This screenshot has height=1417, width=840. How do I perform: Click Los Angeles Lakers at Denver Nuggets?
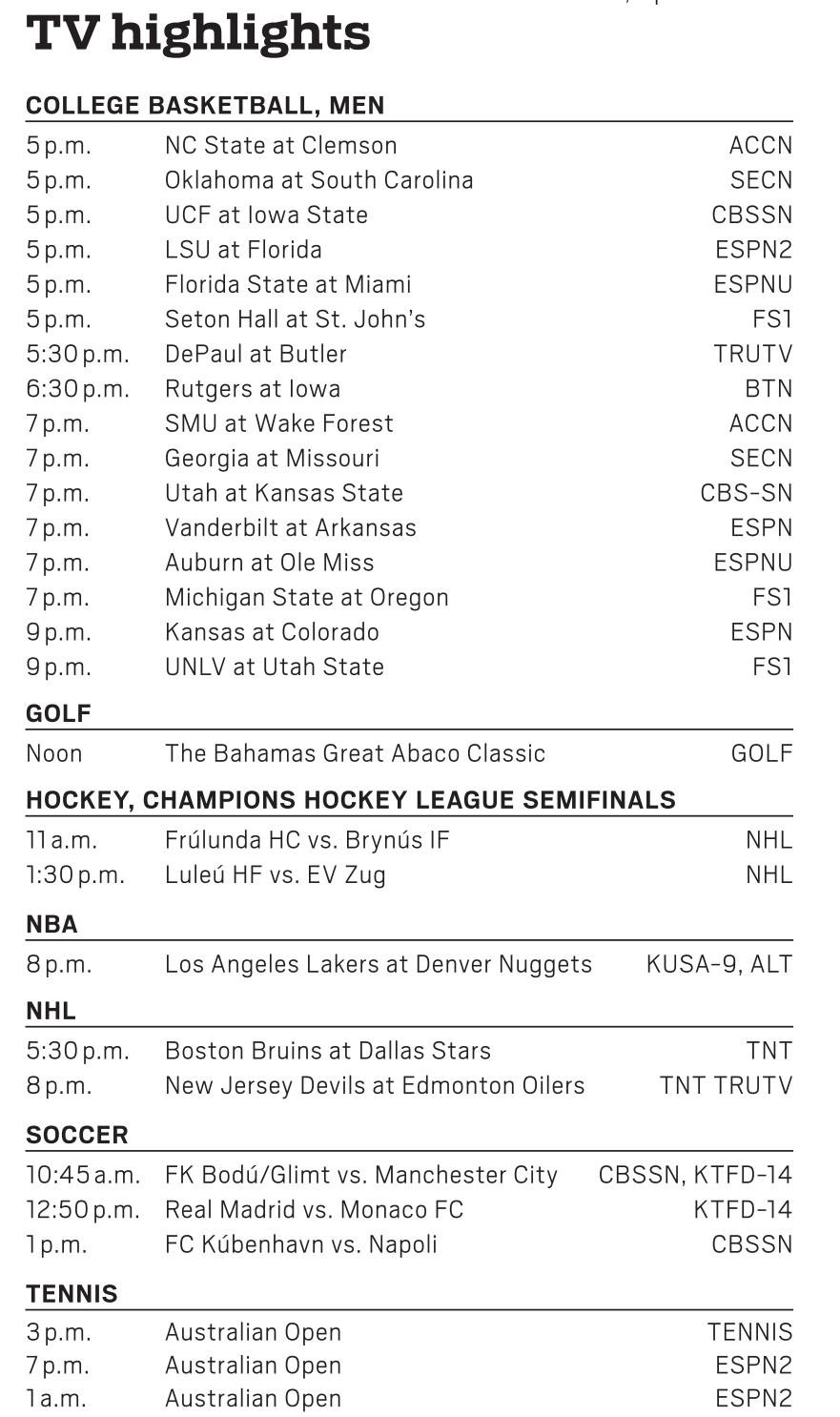click(378, 964)
